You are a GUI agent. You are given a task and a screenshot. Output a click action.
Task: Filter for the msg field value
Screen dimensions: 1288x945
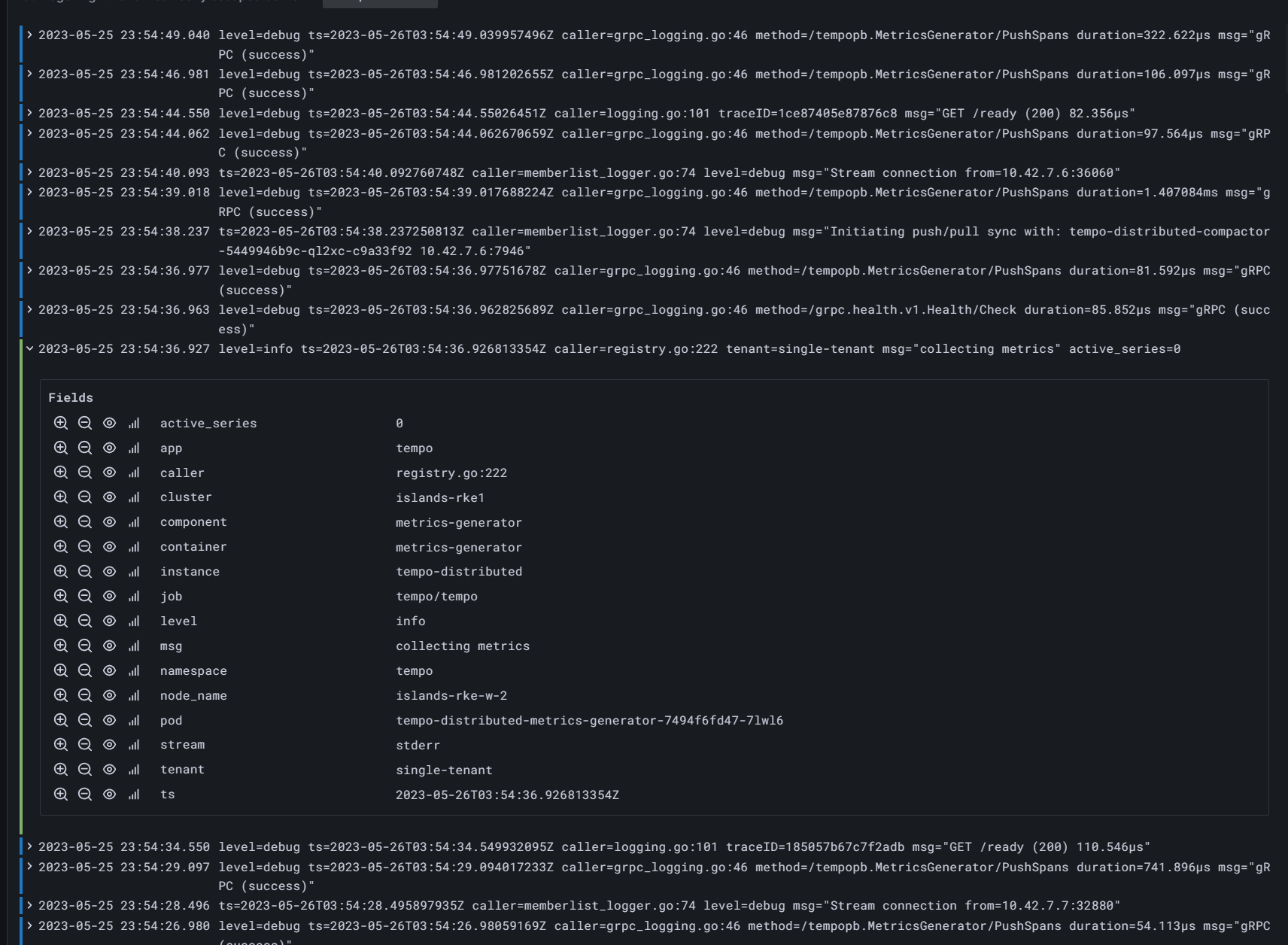point(61,646)
